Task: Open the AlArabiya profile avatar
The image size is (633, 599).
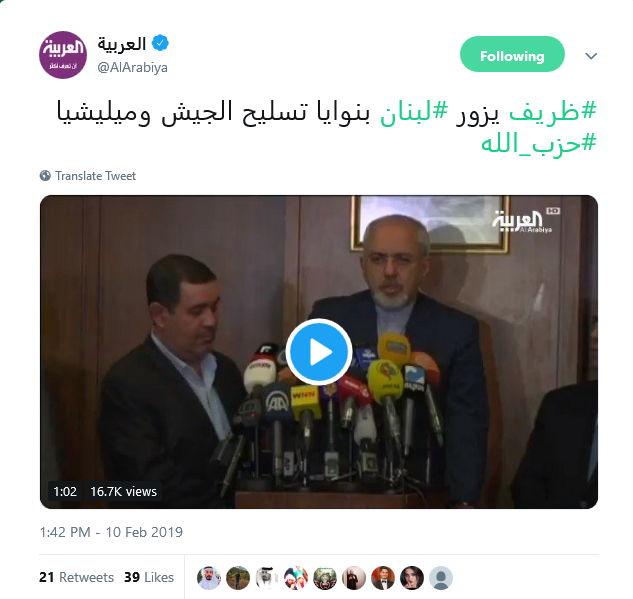Action: 63,55
